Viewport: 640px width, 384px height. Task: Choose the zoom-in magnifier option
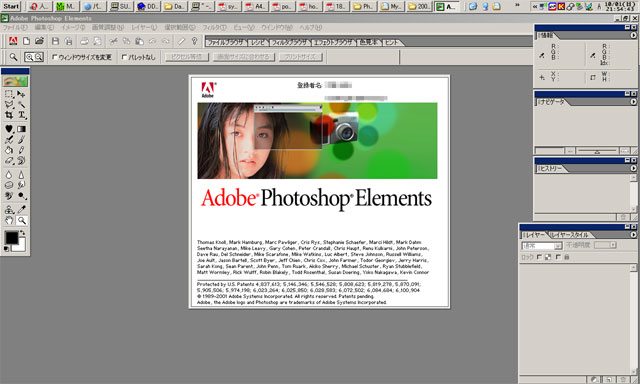(x=29, y=58)
